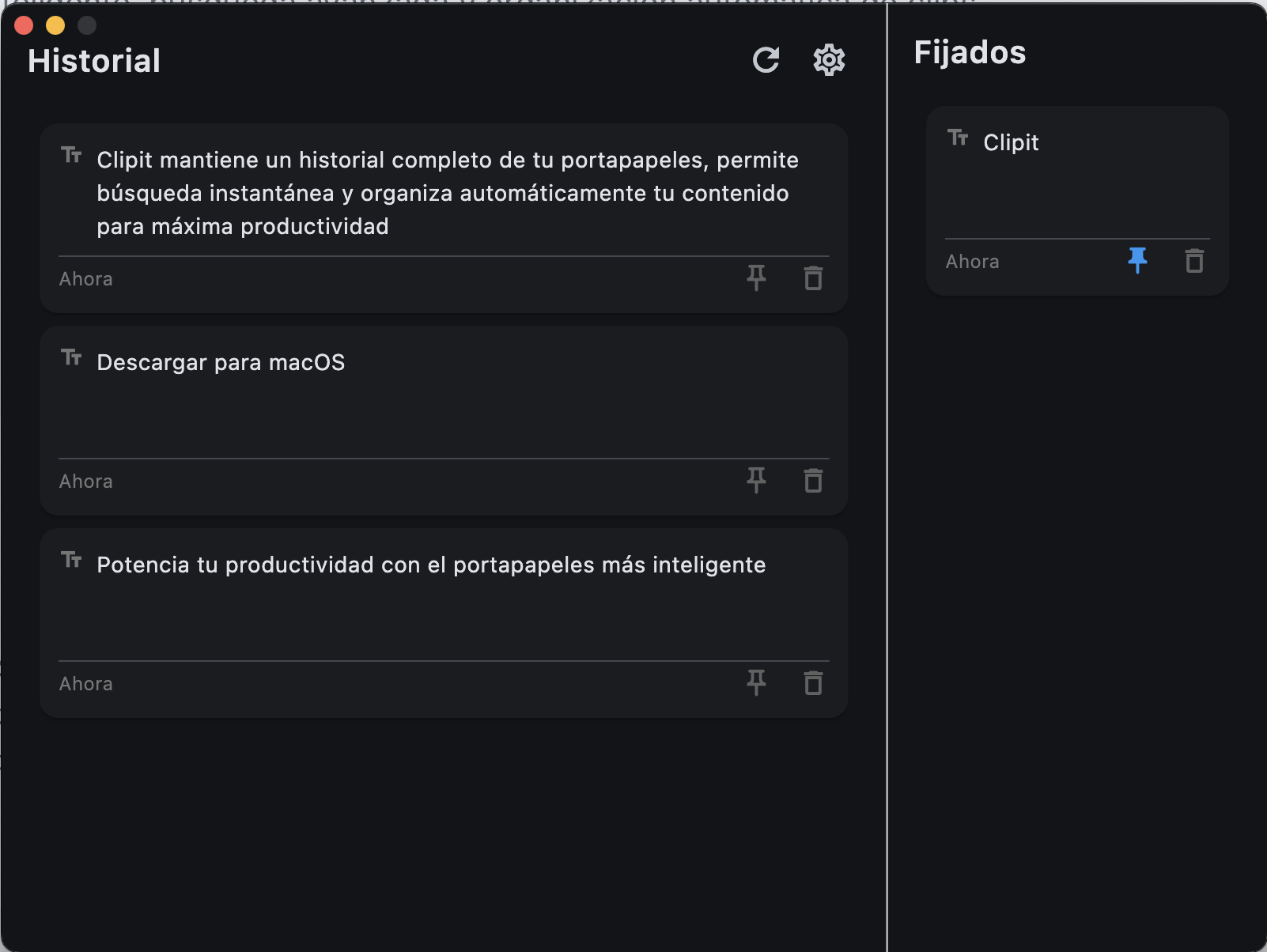This screenshot has height=952, width=1267.
Task: Click the text-type icon on the Clipit card
Action: click(x=958, y=139)
